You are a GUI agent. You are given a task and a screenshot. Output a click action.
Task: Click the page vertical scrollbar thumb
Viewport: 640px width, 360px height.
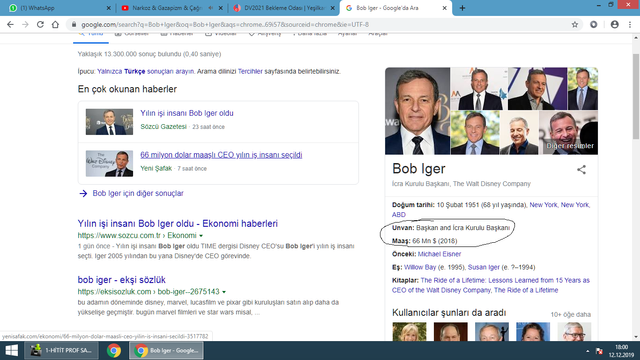pos(636,96)
